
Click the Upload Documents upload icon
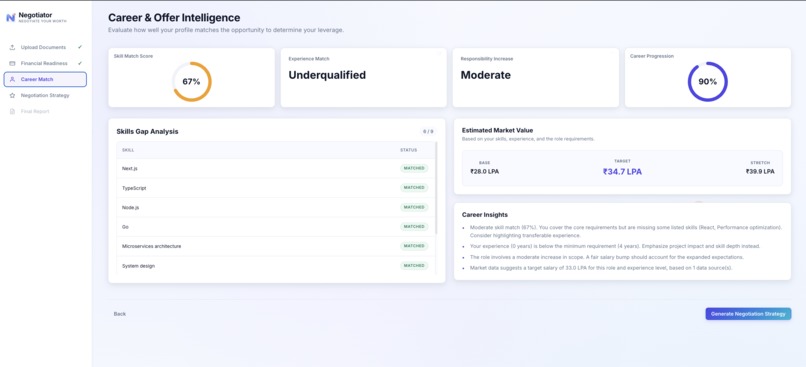coord(12,47)
